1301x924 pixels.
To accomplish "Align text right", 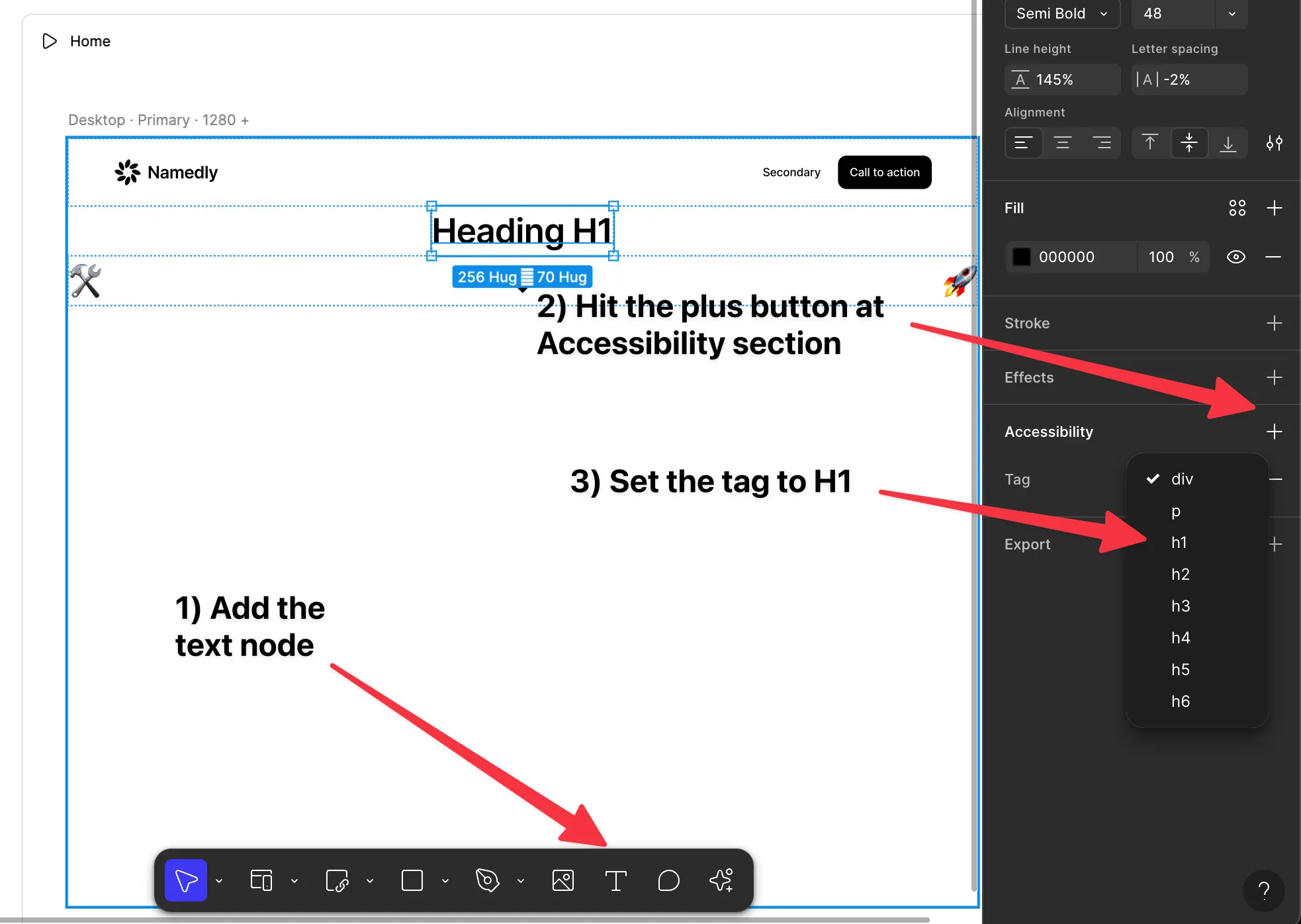I will [1102, 143].
